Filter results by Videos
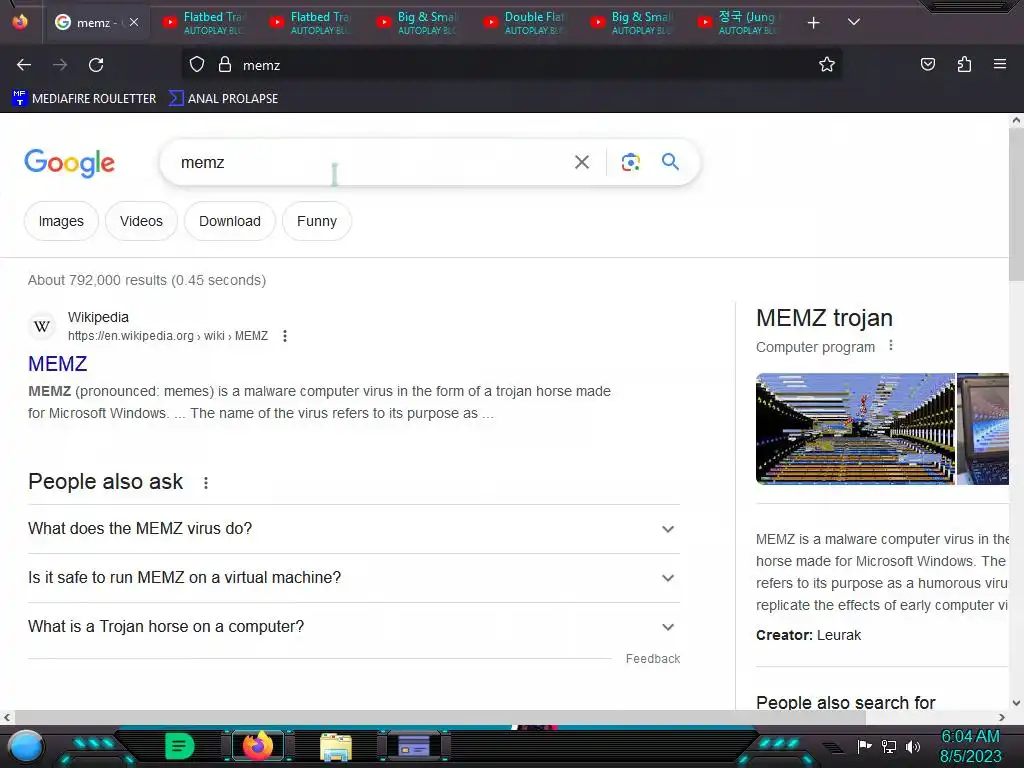This screenshot has height=768, width=1024. click(x=141, y=221)
